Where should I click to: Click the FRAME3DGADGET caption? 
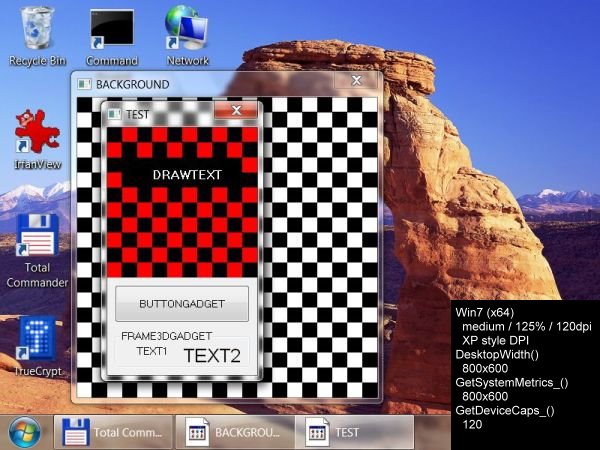[x=166, y=336]
